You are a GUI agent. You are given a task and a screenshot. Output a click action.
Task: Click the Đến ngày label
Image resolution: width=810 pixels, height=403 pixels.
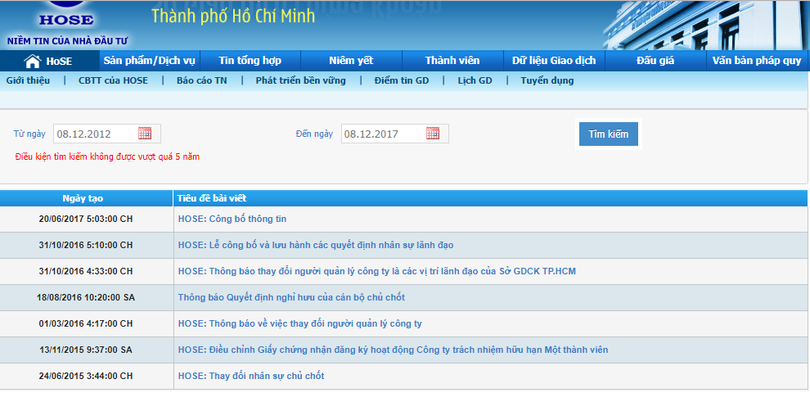click(315, 134)
